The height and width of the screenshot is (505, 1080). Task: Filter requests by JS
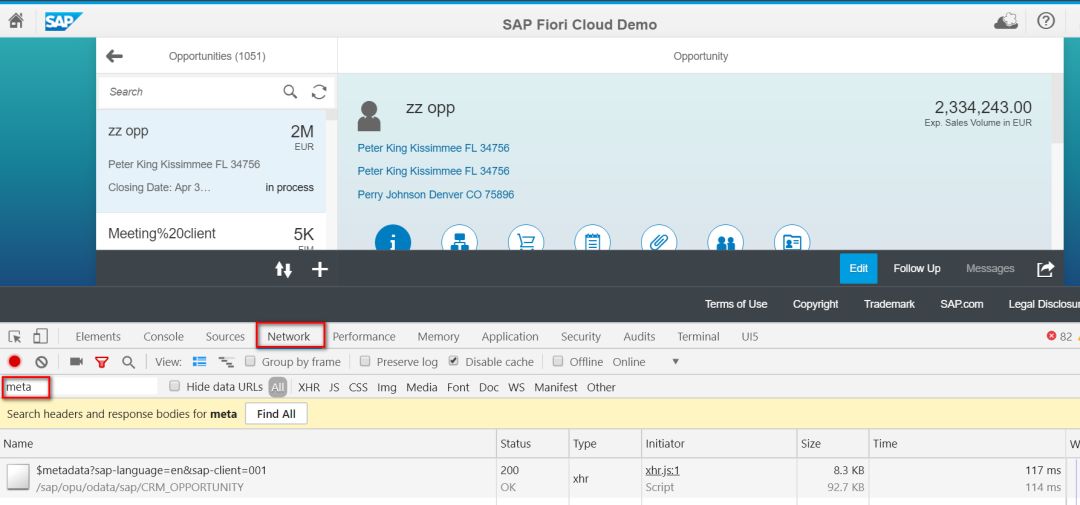334,387
